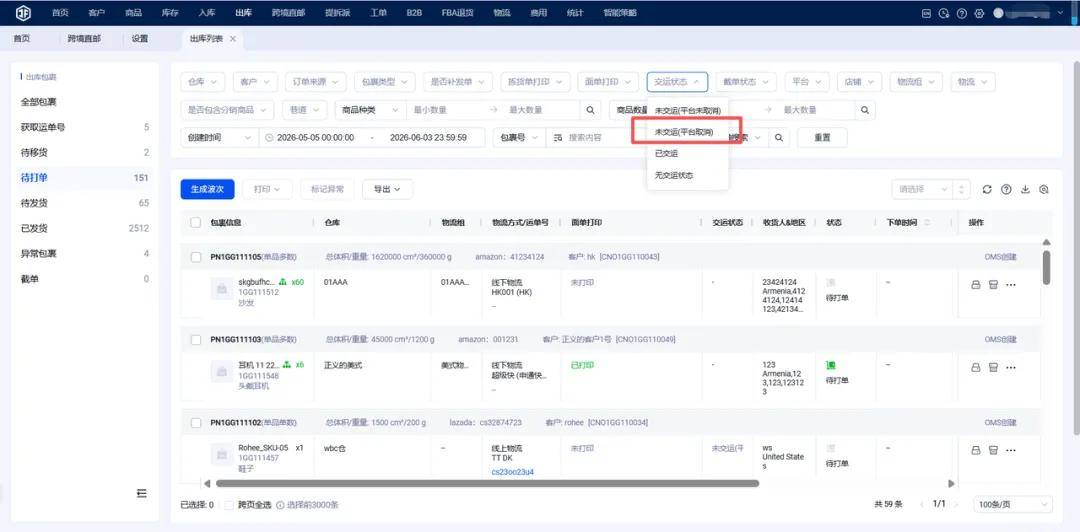Select checkbox for package PN1GG111103
The width and height of the screenshot is (1080, 532).
coord(196,340)
